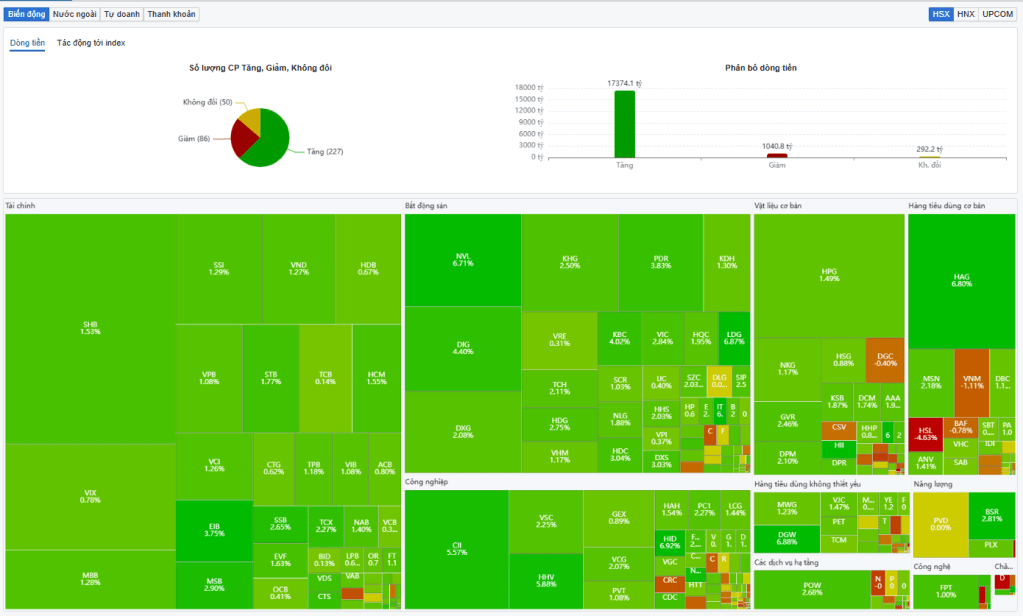Select the Dòng tiền sub-tab
Viewport: 1023px width, 616px height.
point(27,43)
